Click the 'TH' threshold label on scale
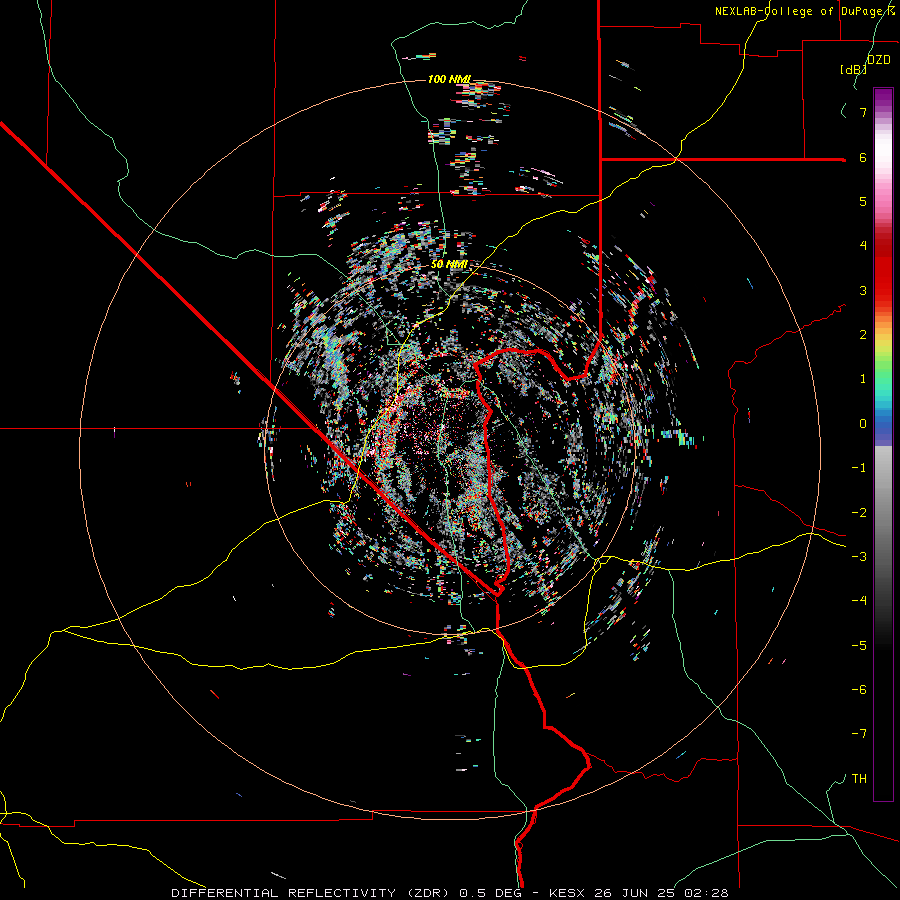 [x=859, y=779]
